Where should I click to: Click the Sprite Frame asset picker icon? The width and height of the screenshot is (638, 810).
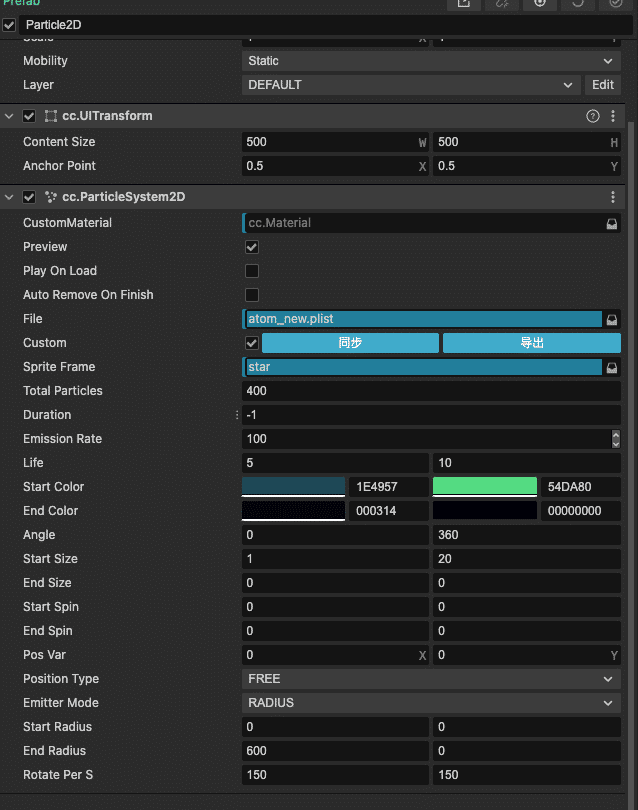[612, 368]
